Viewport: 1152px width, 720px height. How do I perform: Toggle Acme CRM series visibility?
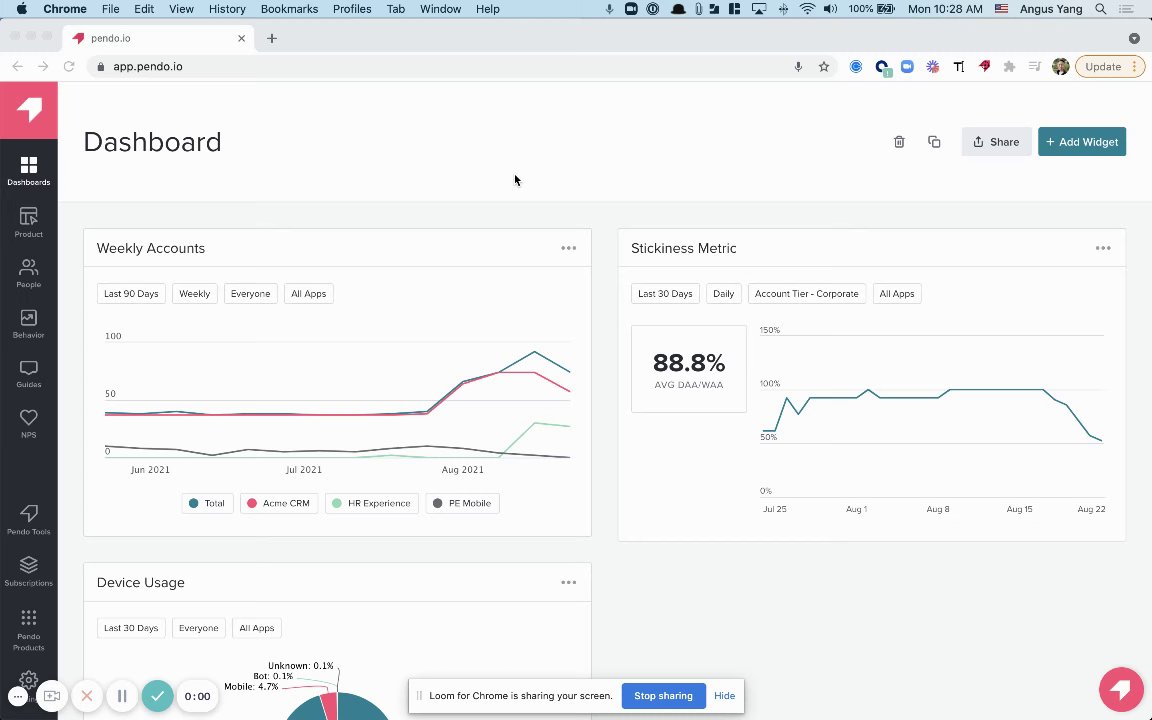click(279, 503)
